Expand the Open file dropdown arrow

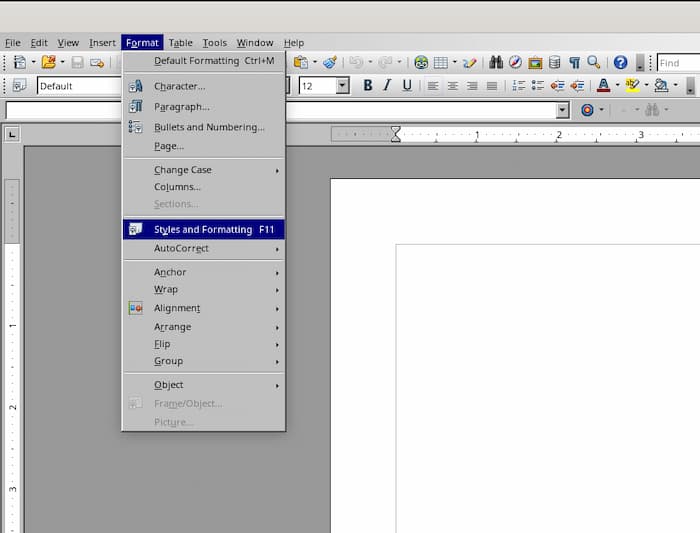click(62, 62)
